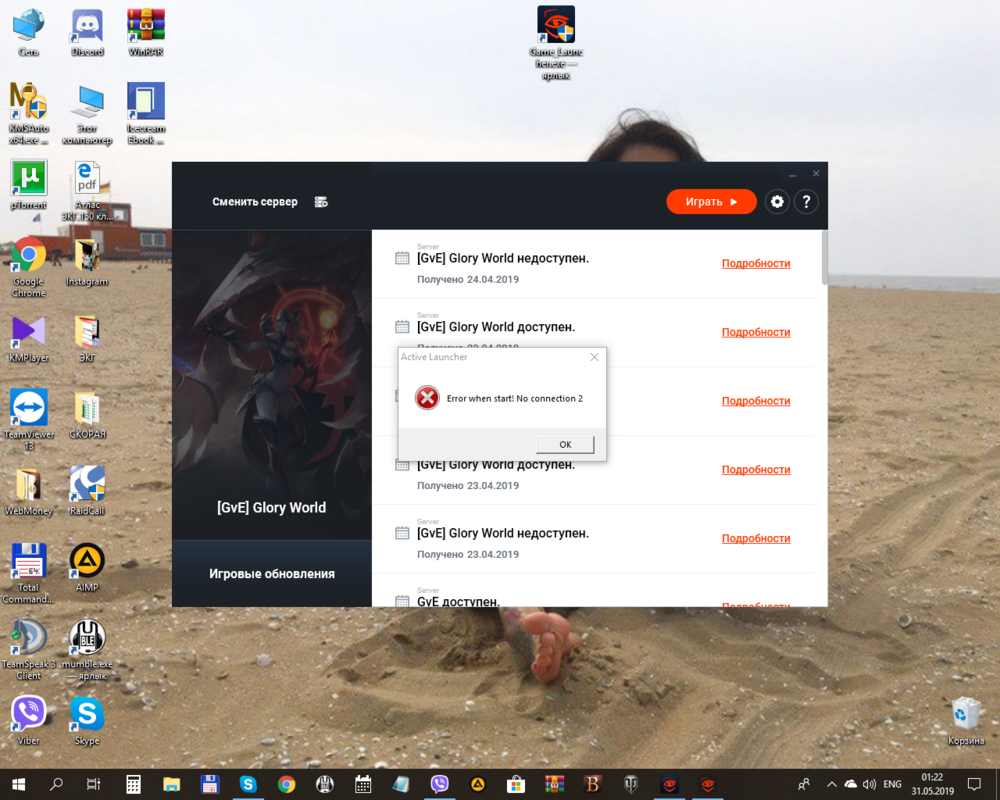The width and height of the screenshot is (1000, 800).
Task: Click server list icon beside Сменить сервер
Action: tap(321, 202)
